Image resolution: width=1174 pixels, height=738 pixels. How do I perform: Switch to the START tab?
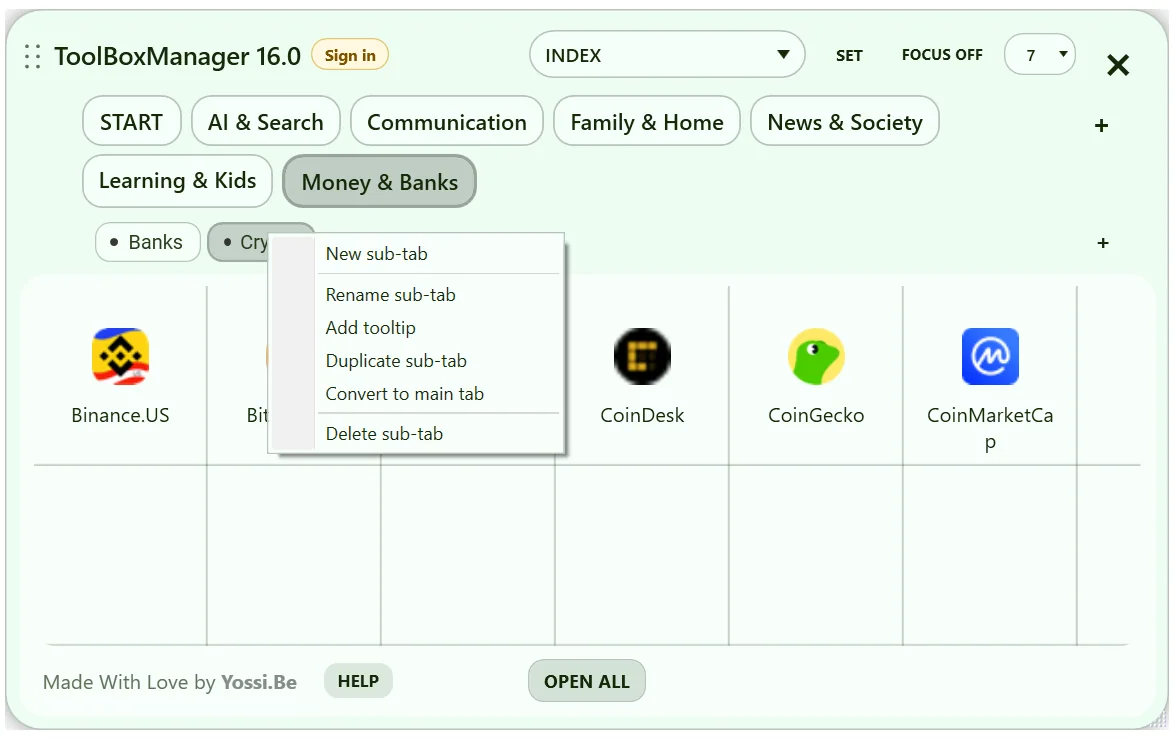pos(132,121)
